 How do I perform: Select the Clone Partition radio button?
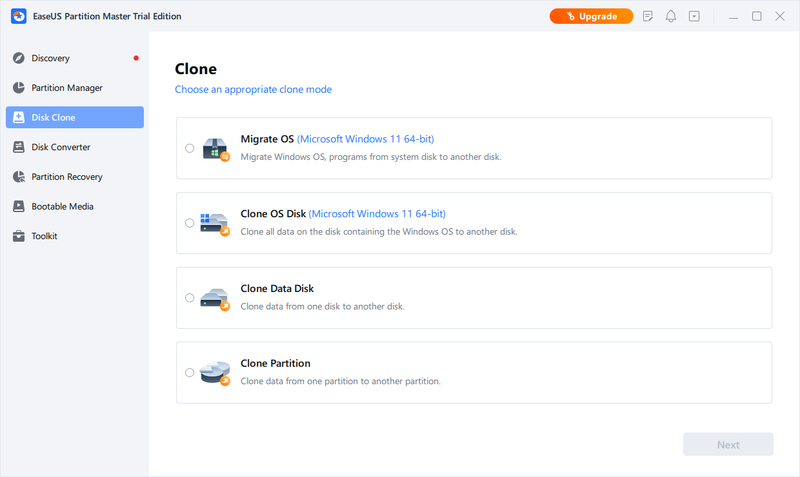189,372
